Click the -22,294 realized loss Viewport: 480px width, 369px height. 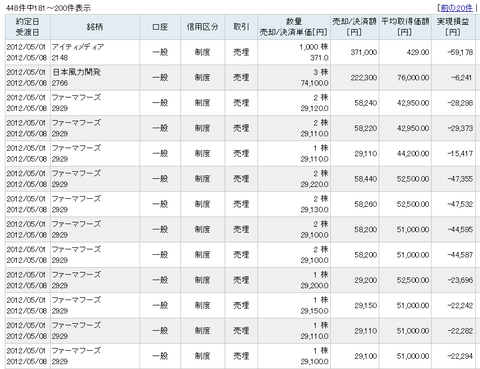point(460,356)
